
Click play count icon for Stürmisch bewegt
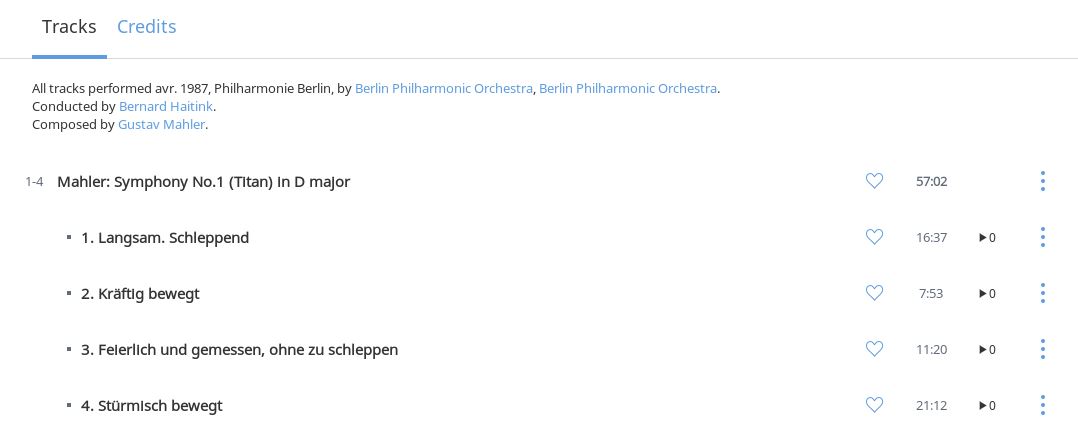pyautogui.click(x=987, y=406)
